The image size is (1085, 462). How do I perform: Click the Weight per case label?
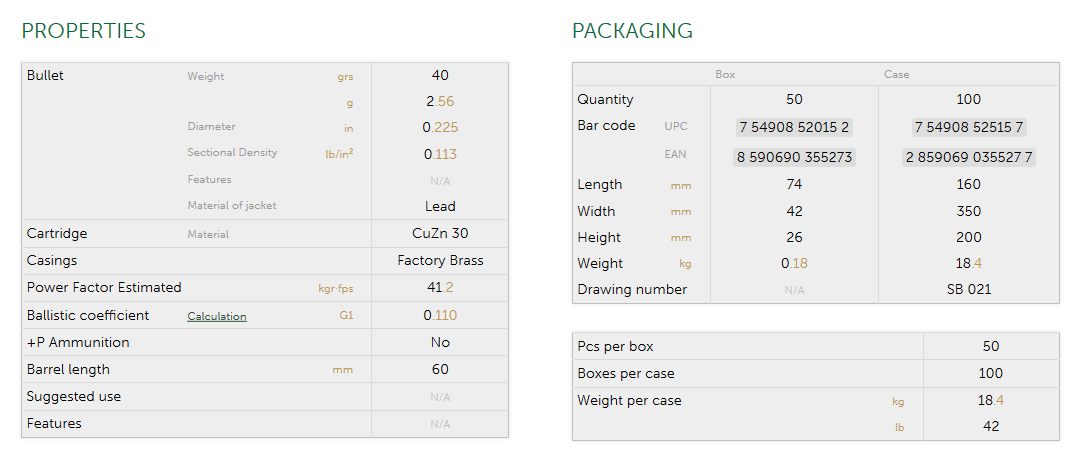[x=629, y=400]
